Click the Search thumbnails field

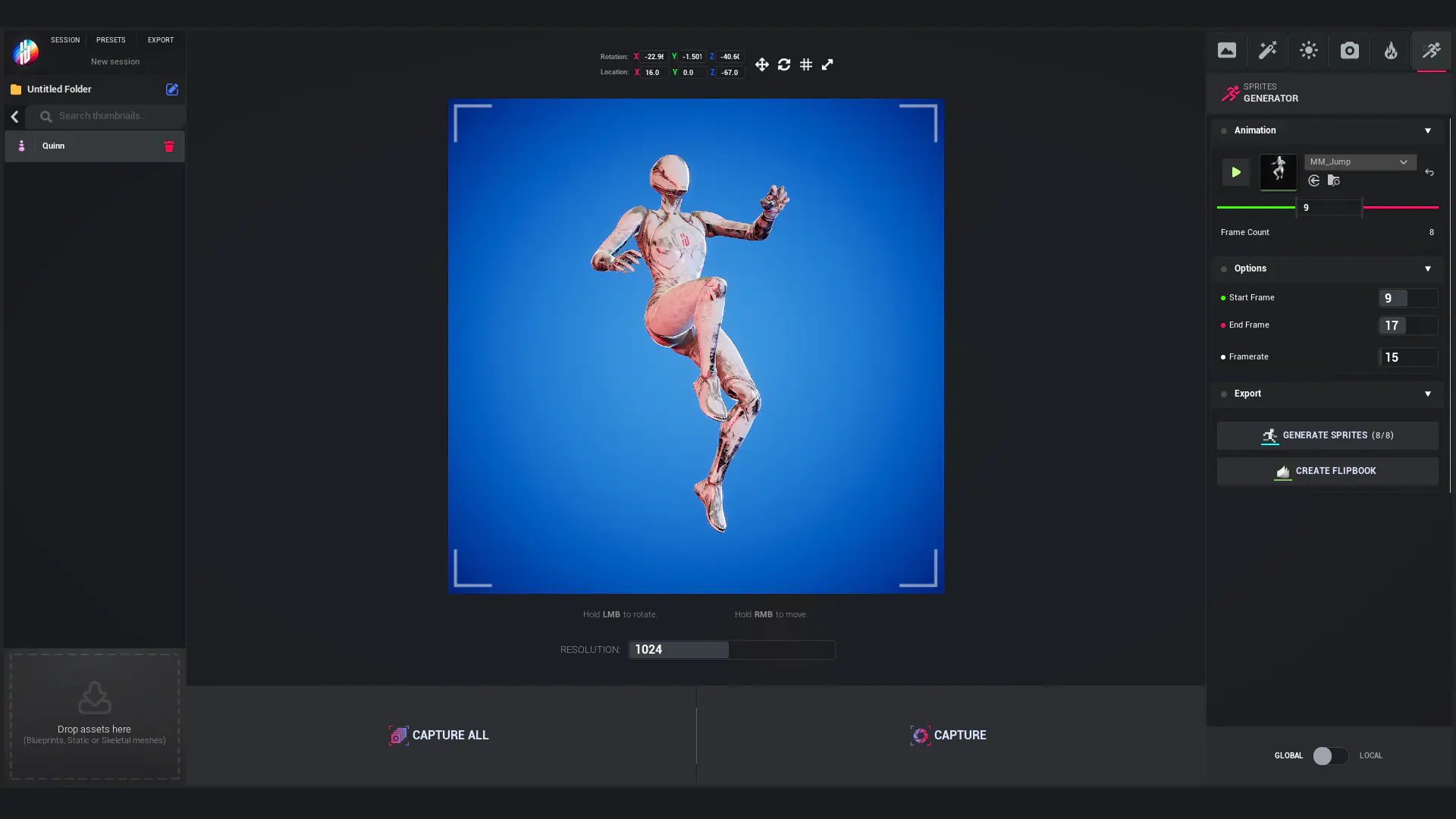tap(106, 117)
